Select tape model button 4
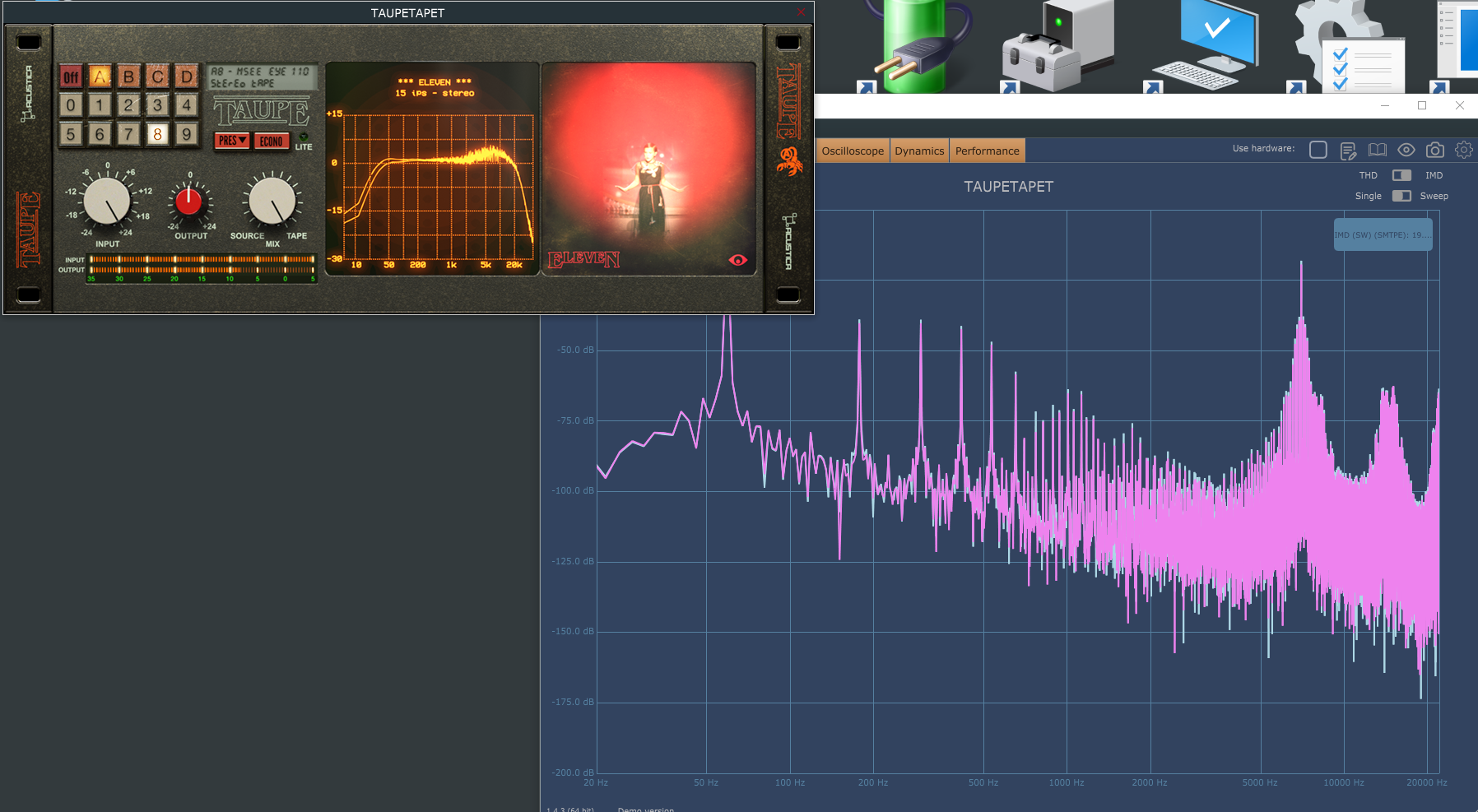 pos(187,105)
